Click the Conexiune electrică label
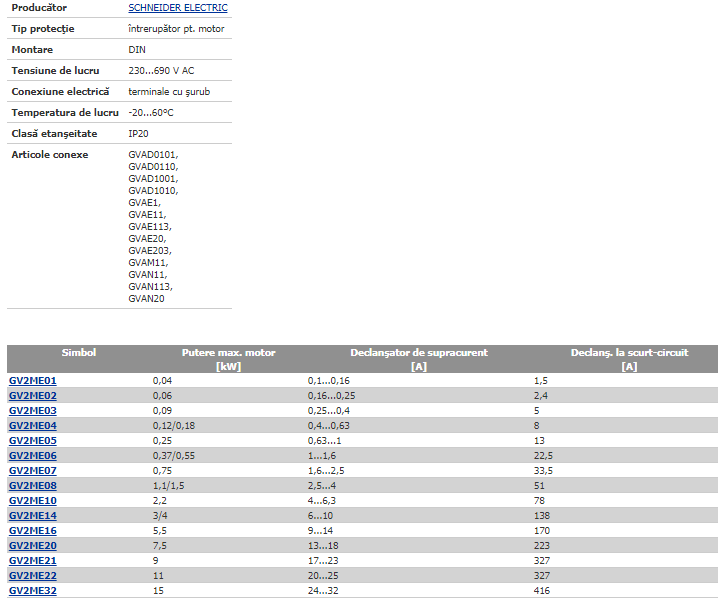Screen dimensions: 718x598 [60, 92]
